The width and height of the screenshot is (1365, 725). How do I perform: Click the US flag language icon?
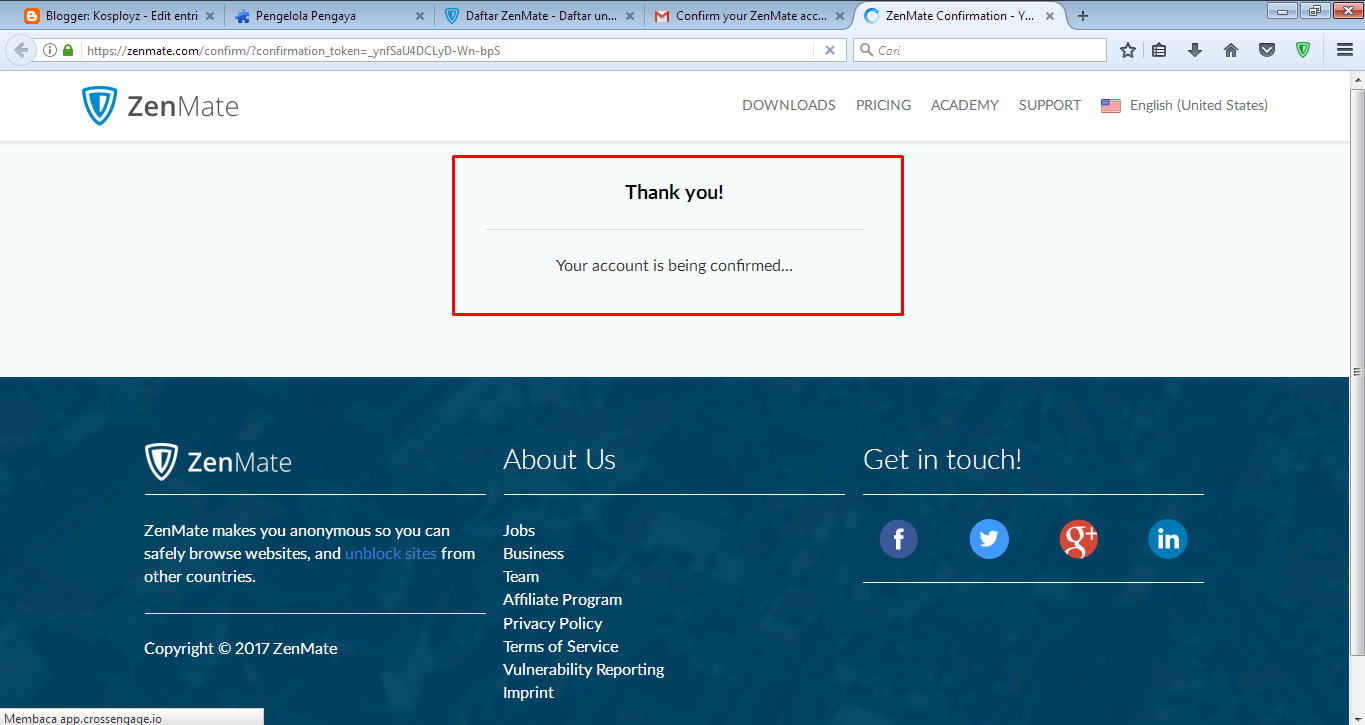[1111, 106]
